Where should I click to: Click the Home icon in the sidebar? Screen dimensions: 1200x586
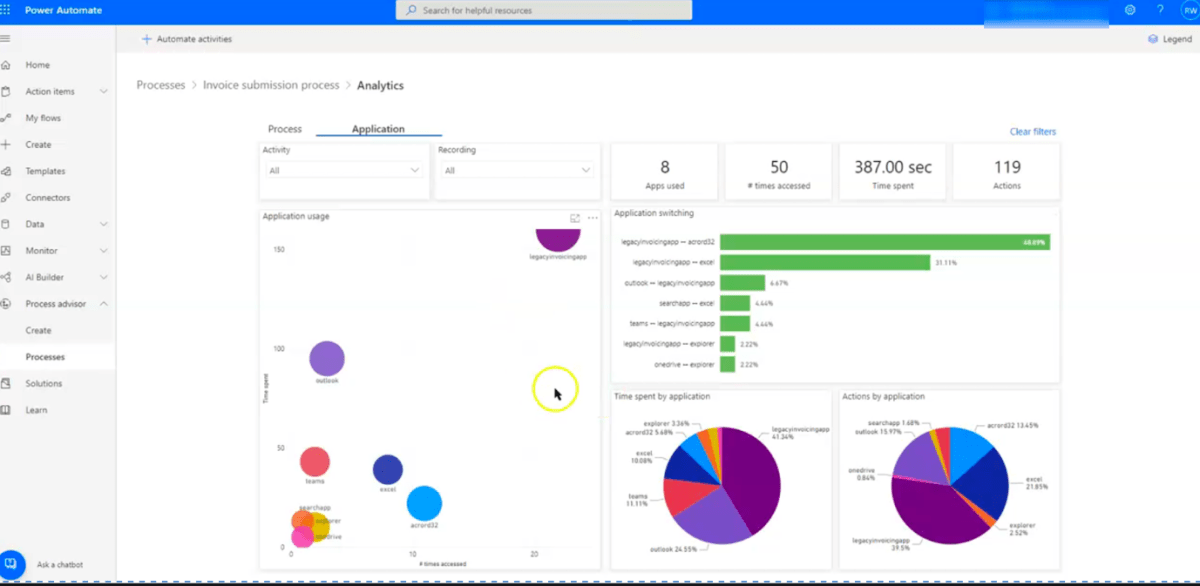tap(6, 65)
